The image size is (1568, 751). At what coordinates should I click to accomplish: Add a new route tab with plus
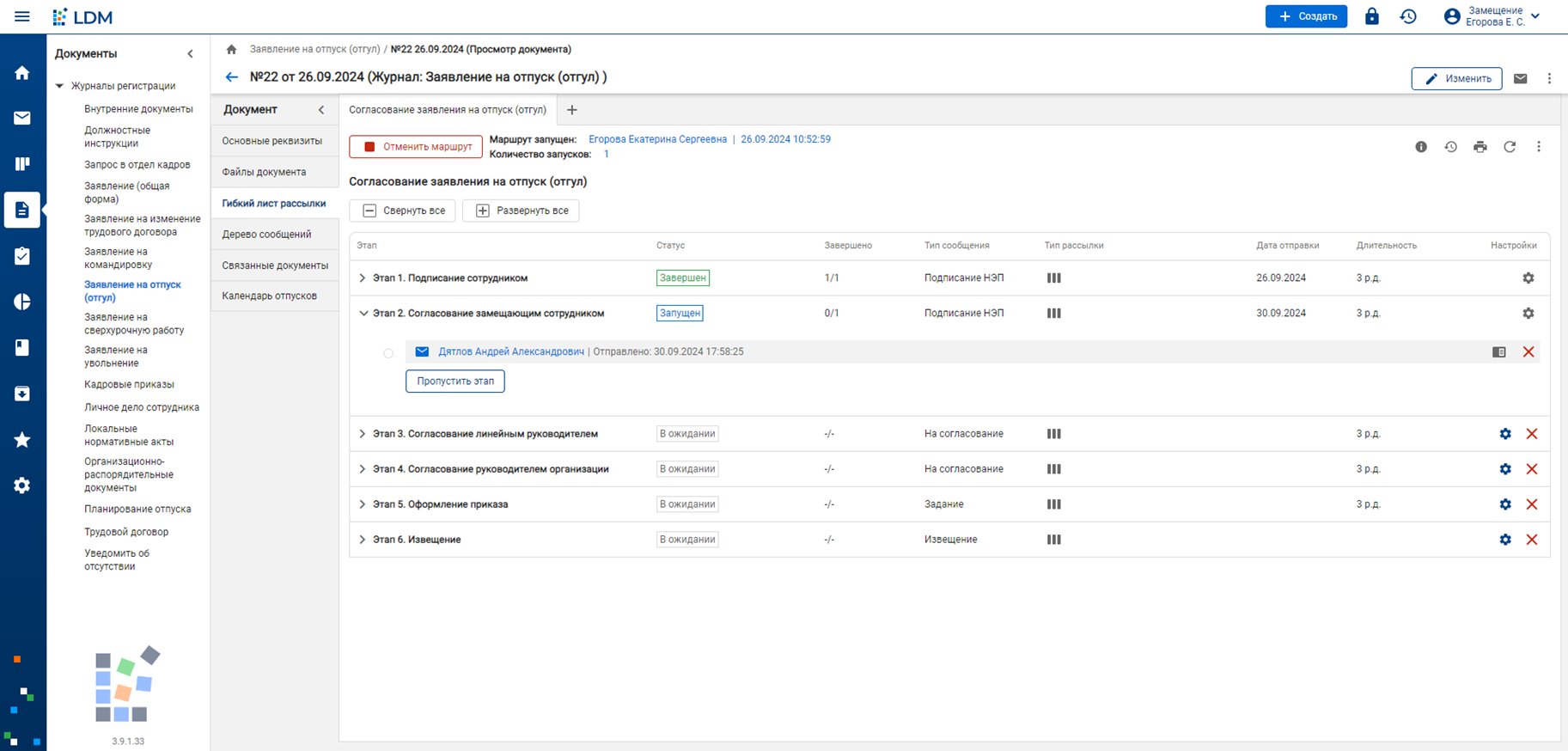(x=572, y=110)
